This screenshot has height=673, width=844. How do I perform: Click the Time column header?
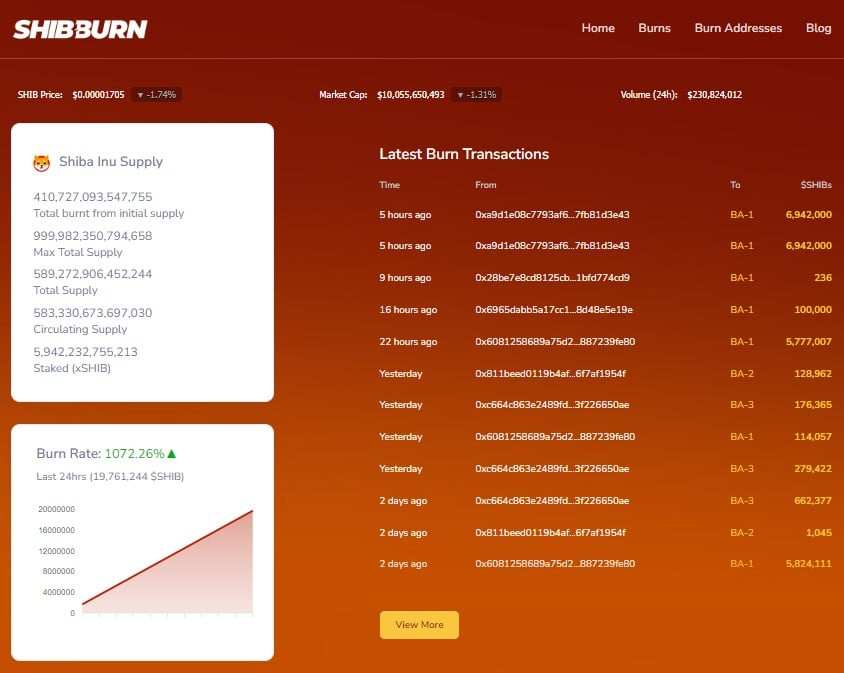(389, 185)
